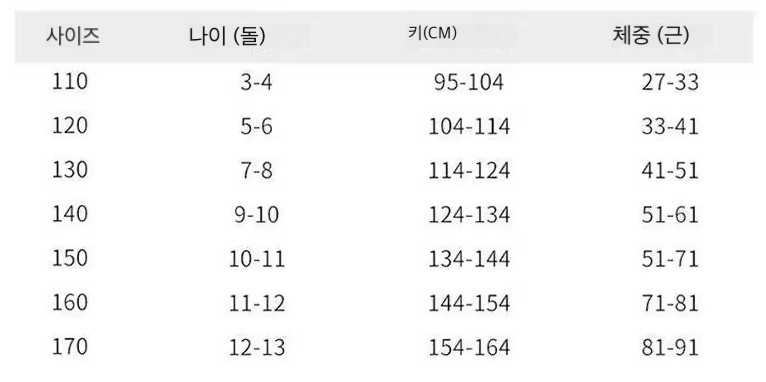Image resolution: width=766 pixels, height=382 pixels.
Task: Click height value 154-164
Action: pyautogui.click(x=469, y=347)
